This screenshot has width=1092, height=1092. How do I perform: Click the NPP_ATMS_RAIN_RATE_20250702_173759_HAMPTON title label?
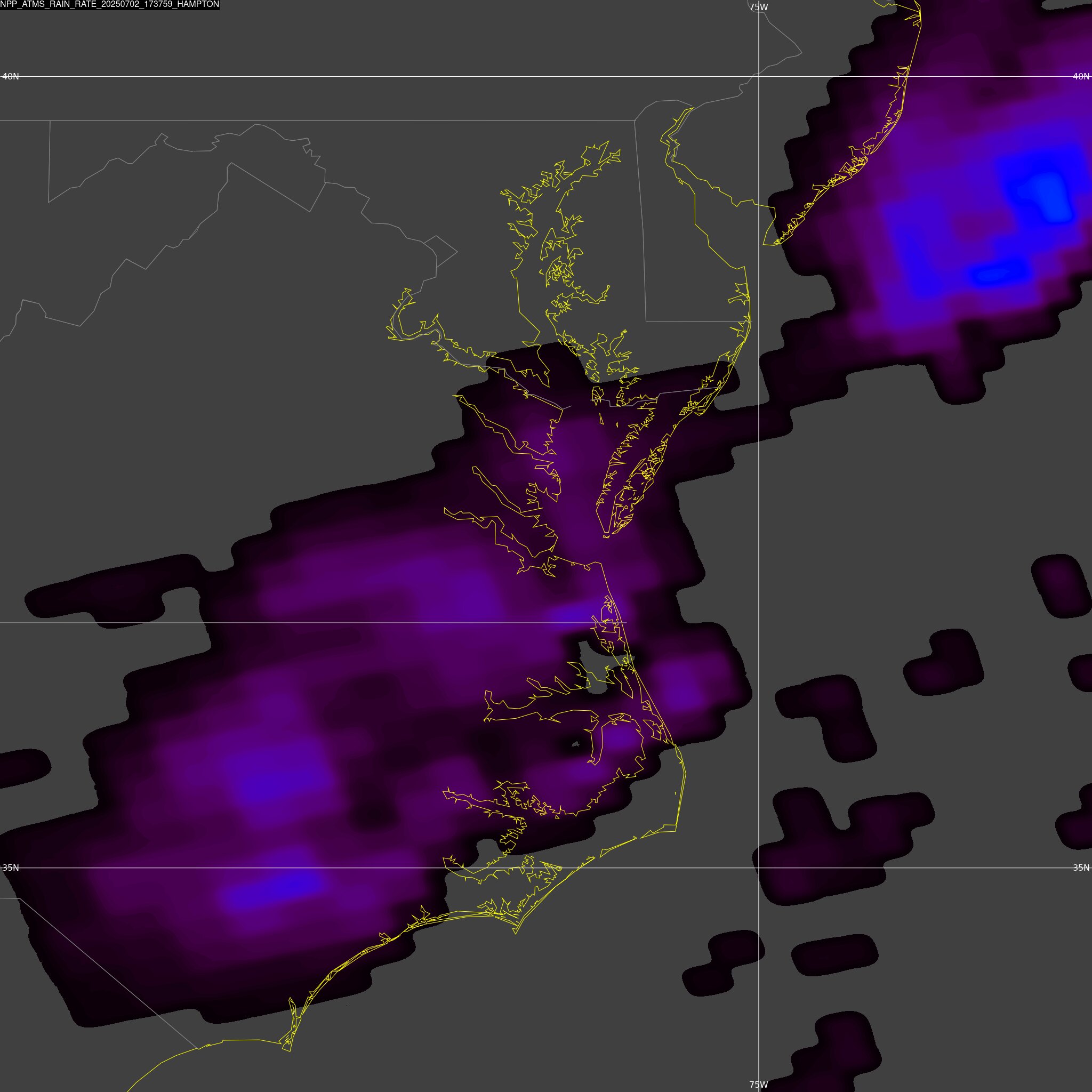click(x=110, y=4)
